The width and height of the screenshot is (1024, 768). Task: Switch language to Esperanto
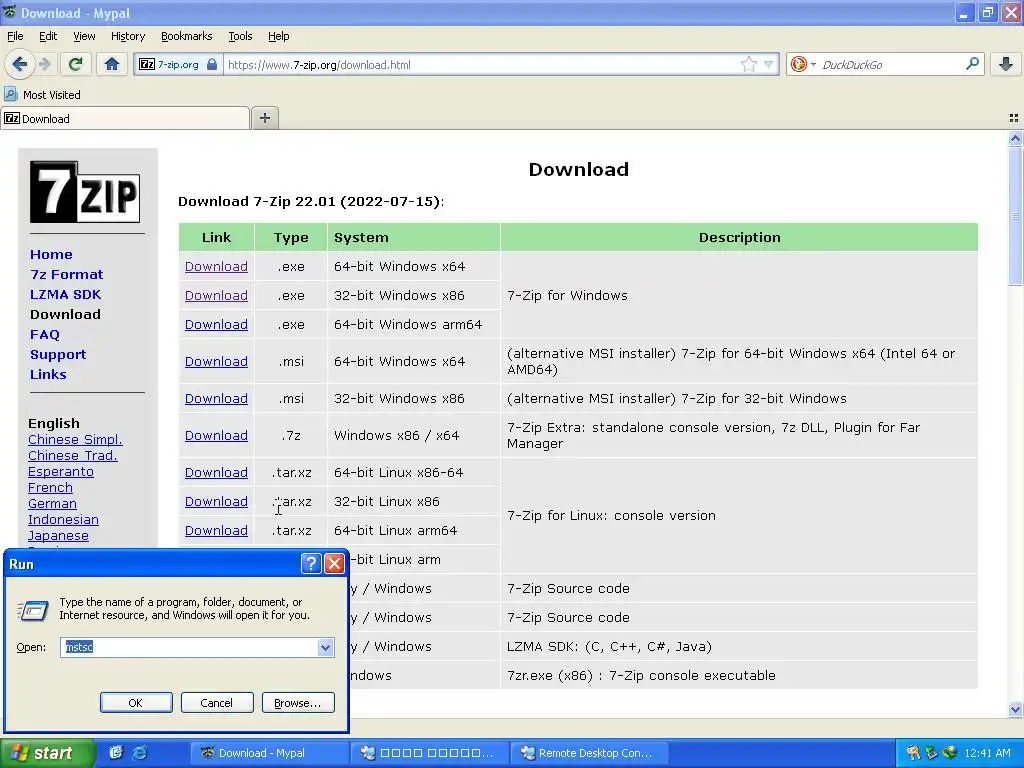tap(61, 472)
